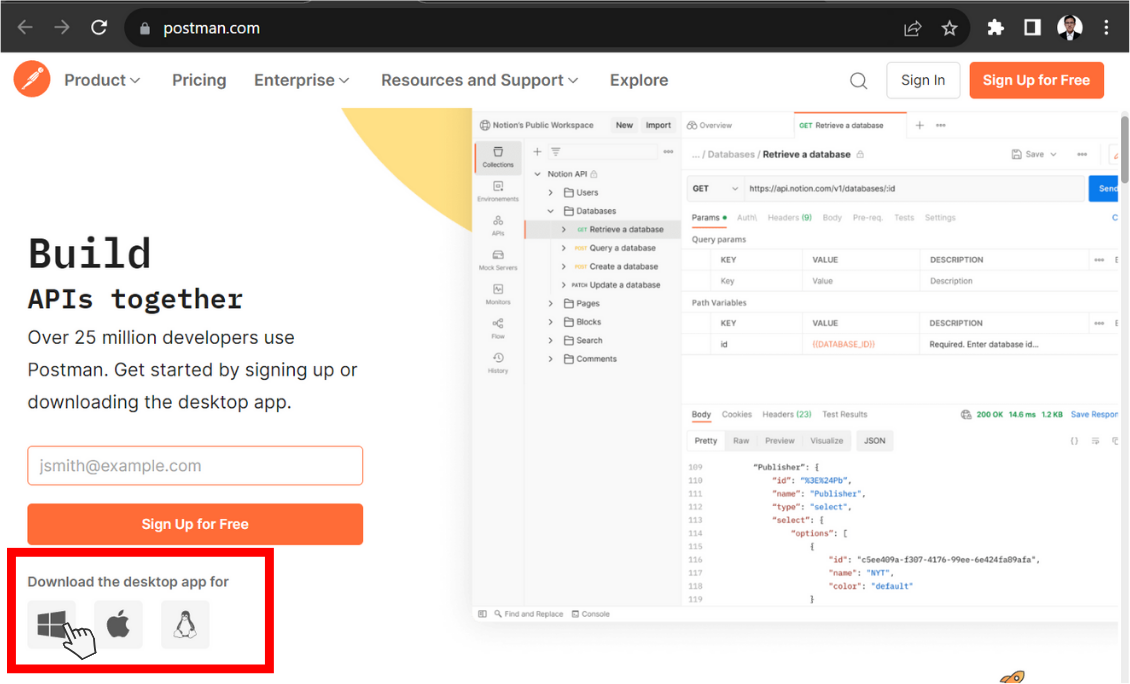
Task: Click the search magnifier icon
Action: click(x=858, y=81)
